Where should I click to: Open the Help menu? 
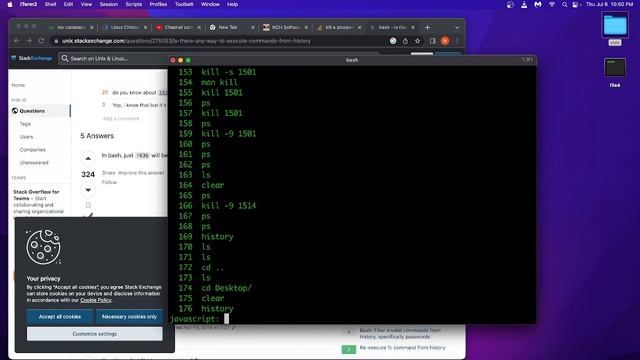pyautogui.click(x=232, y=4)
